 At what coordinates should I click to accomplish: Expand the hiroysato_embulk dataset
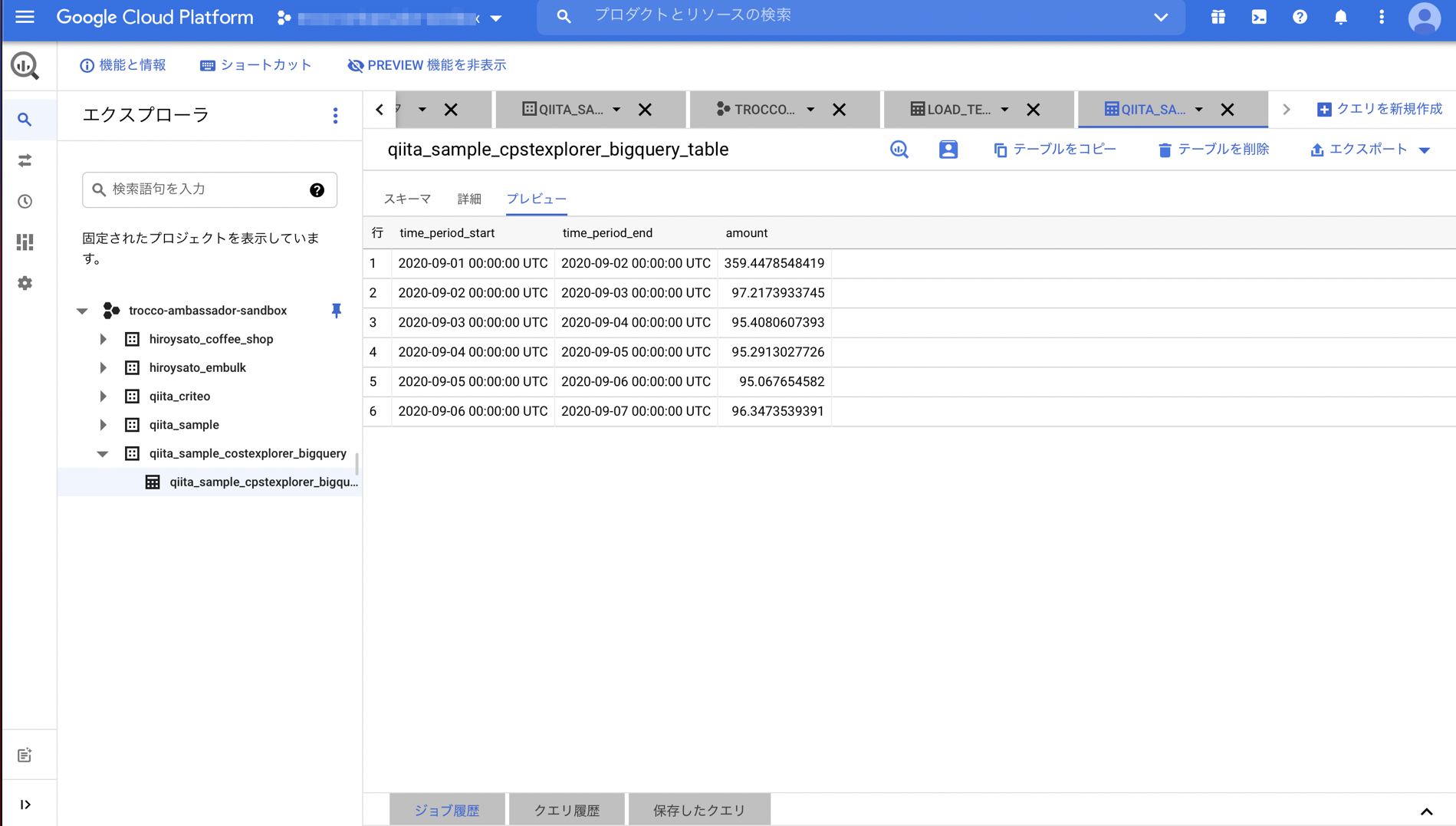103,367
